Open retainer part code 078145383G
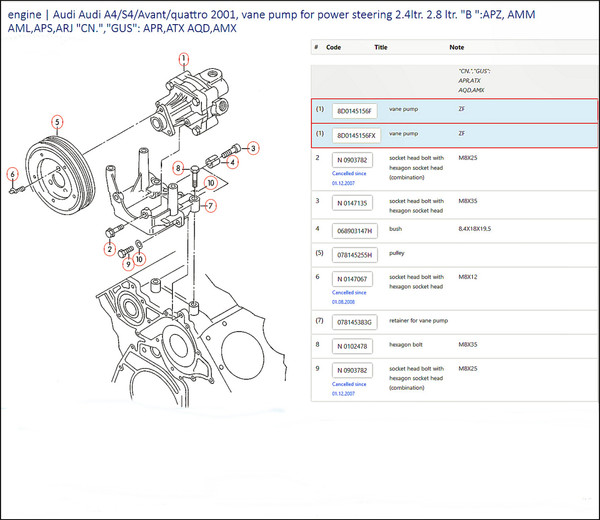Viewport: 600px width, 520px height. [x=355, y=322]
